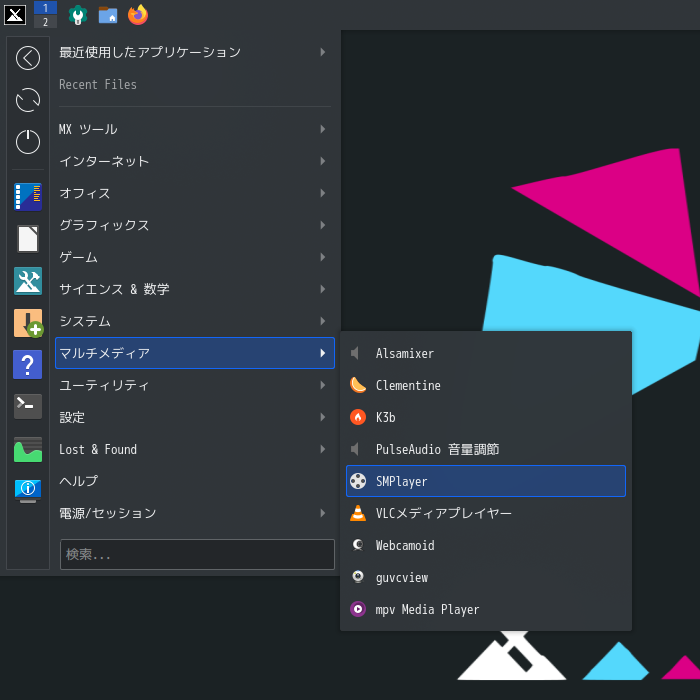700x700 pixels.
Task: Launch Alsamixer from the submenu
Action: 486,353
